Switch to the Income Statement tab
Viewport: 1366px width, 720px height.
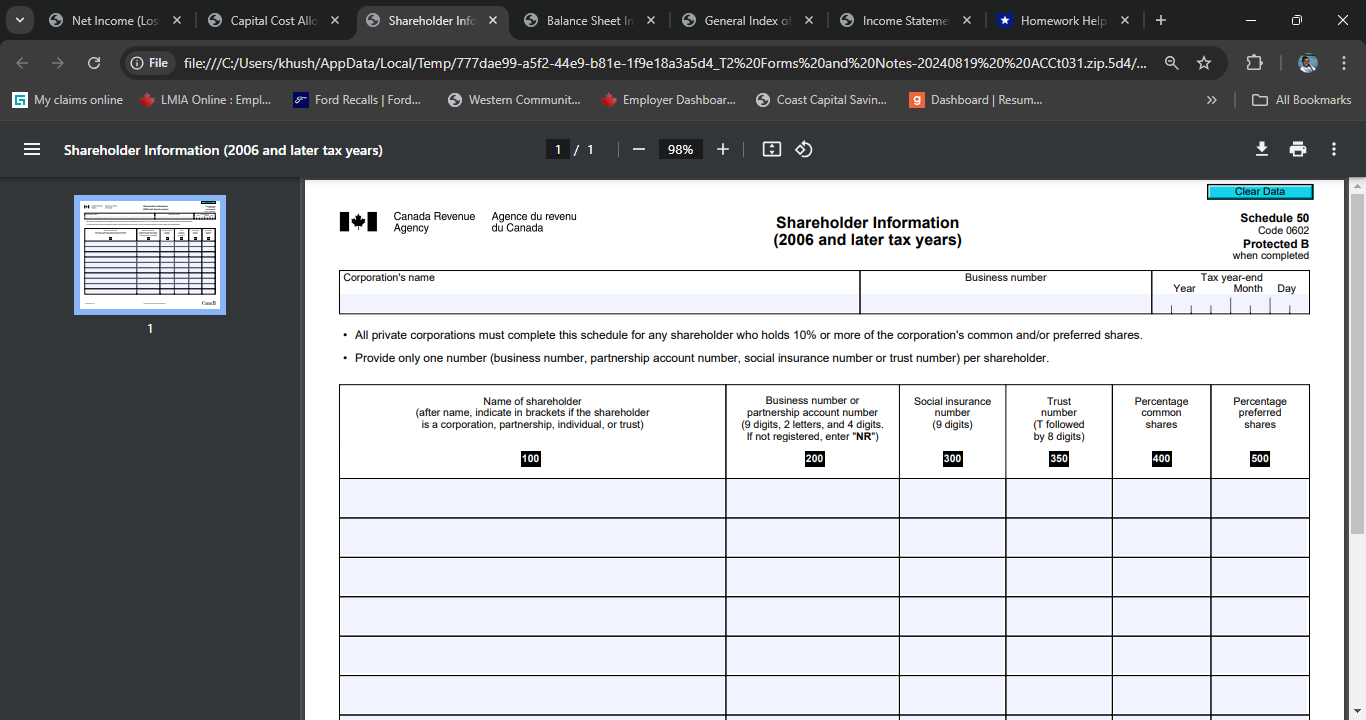pos(905,20)
